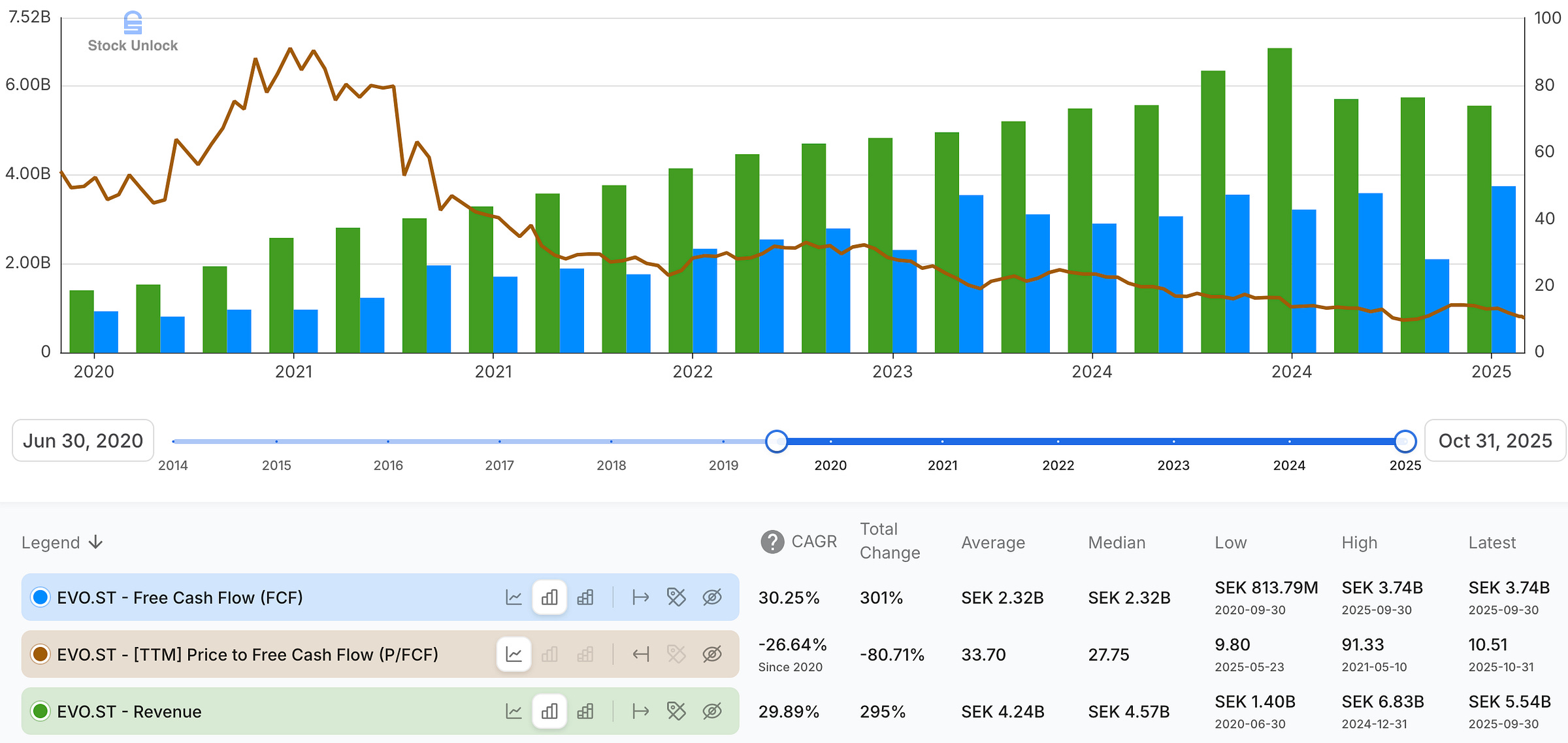Click the right timeline range slider handle

coord(1405,442)
